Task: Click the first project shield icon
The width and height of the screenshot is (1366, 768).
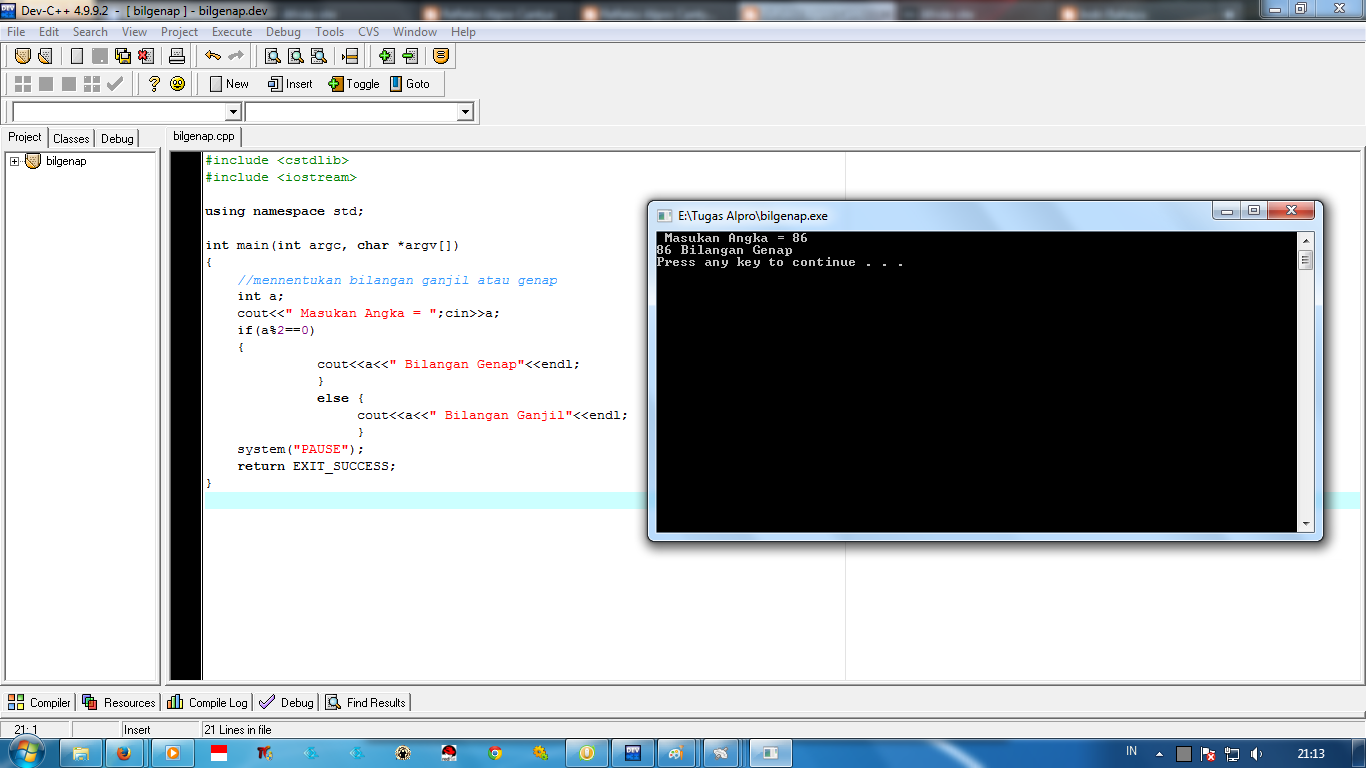Action: pos(22,56)
